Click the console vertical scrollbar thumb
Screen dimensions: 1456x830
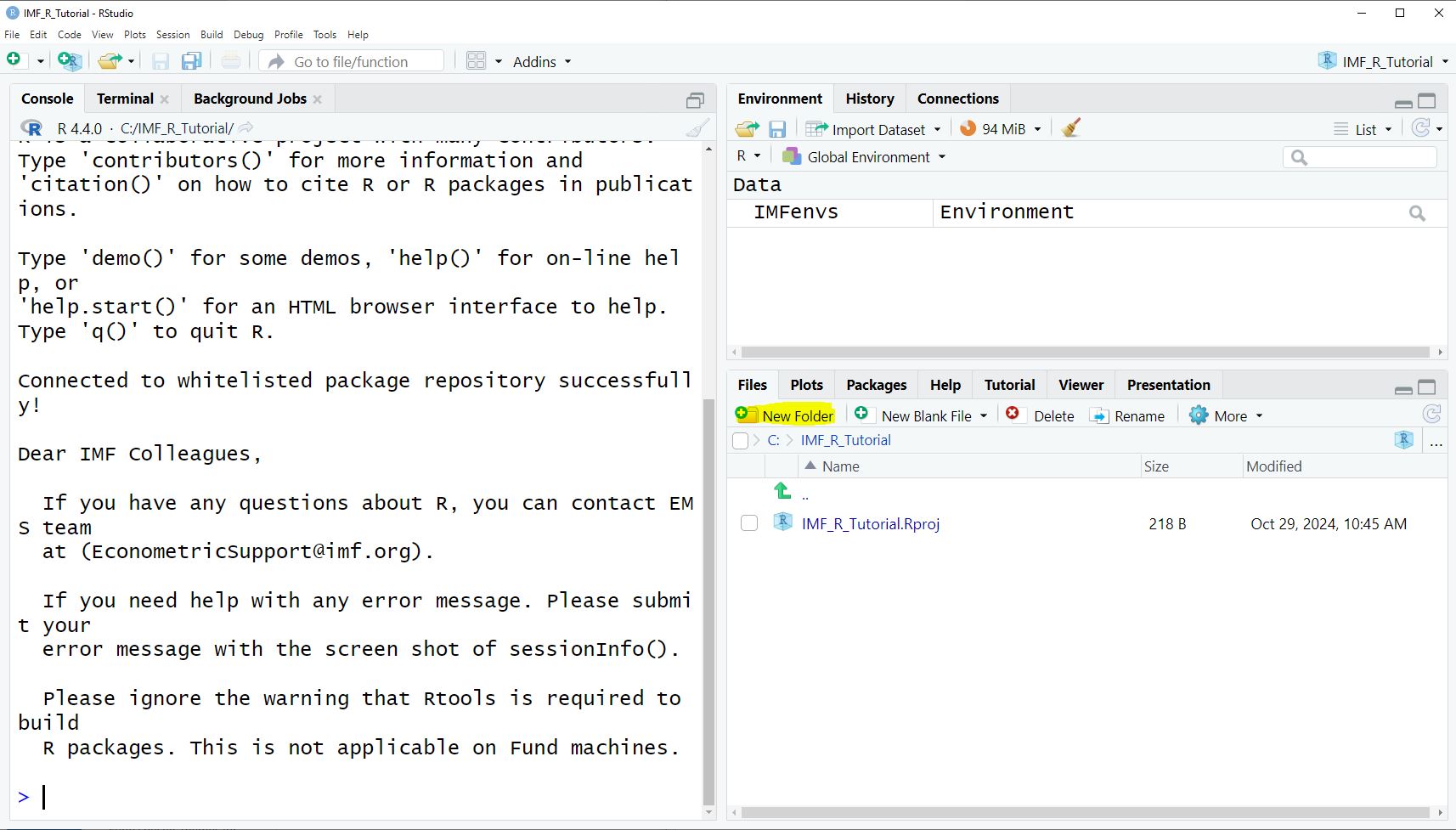(708, 602)
